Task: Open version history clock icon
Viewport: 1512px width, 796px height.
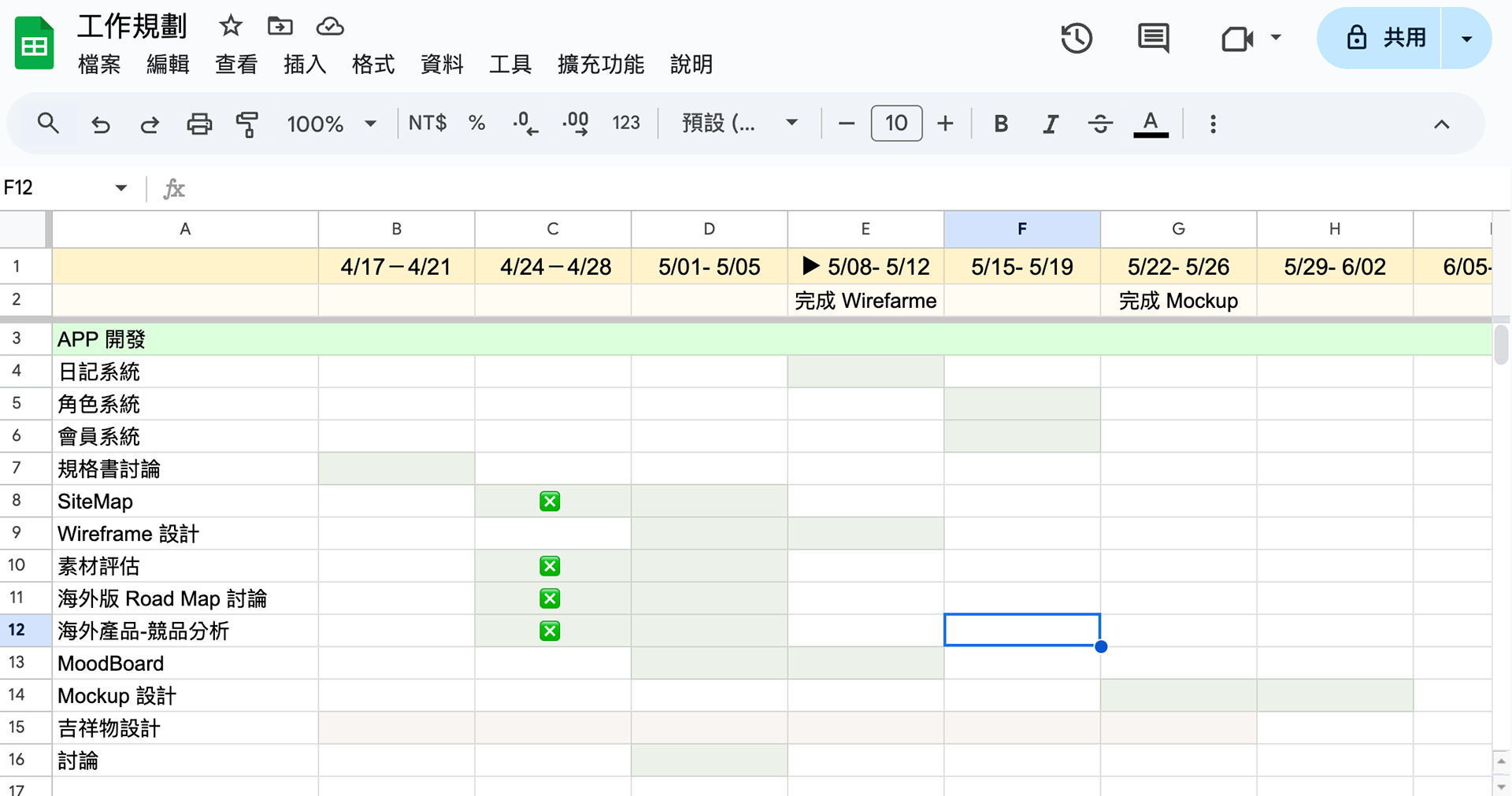Action: (x=1076, y=38)
